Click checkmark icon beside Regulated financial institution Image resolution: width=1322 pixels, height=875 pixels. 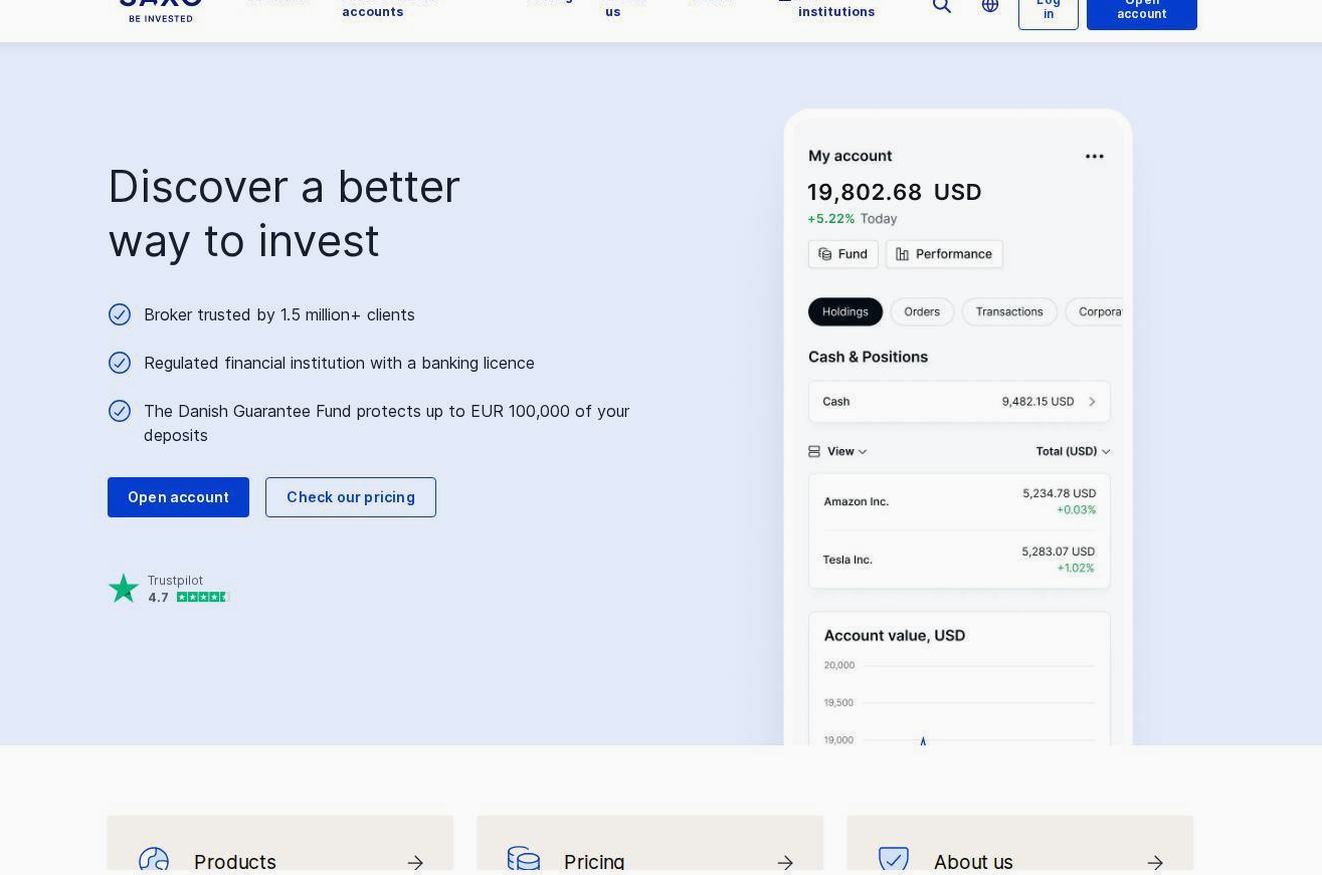coord(119,363)
